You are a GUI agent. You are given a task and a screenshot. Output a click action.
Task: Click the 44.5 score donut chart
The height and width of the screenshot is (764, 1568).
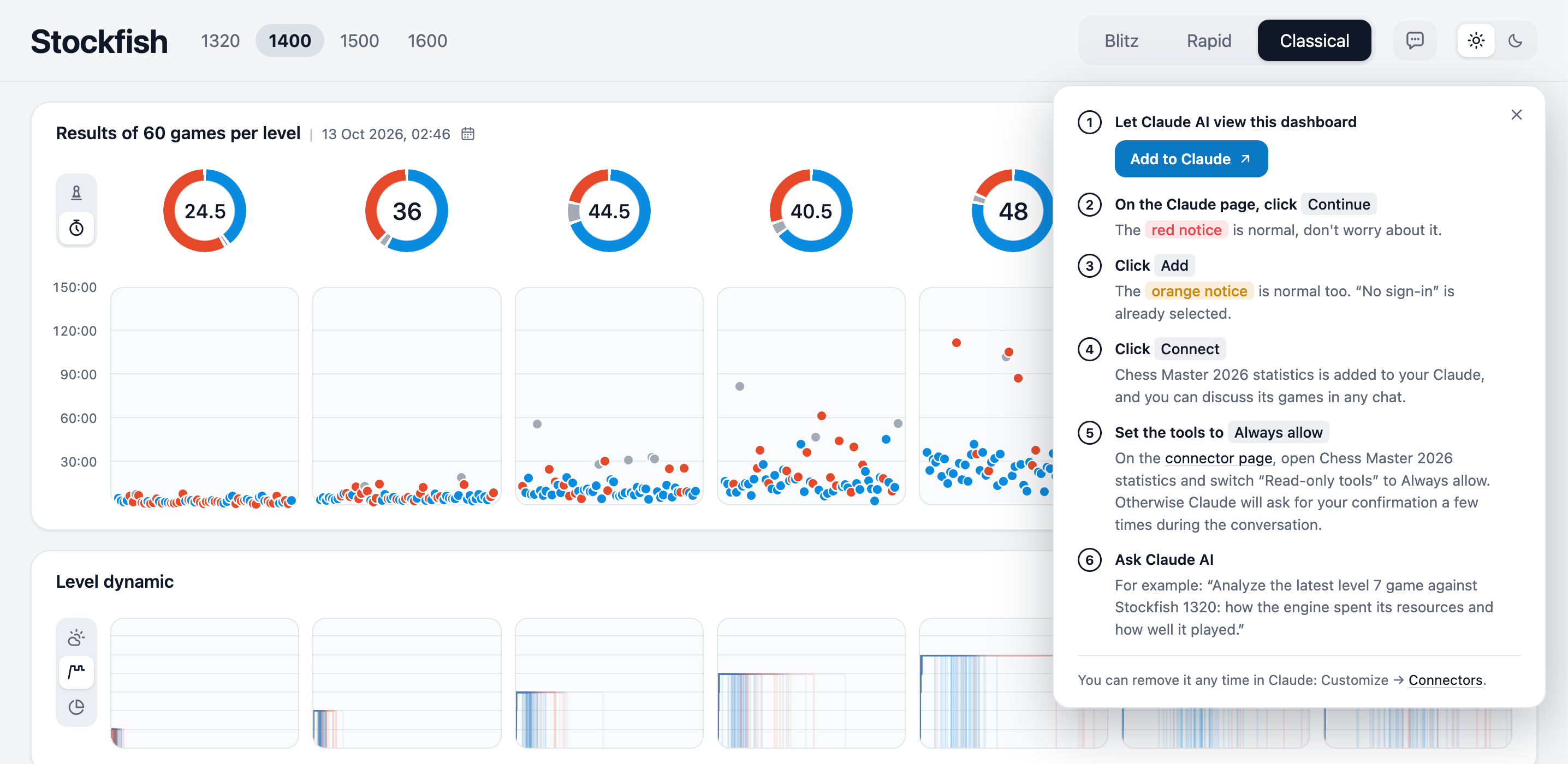[609, 211]
